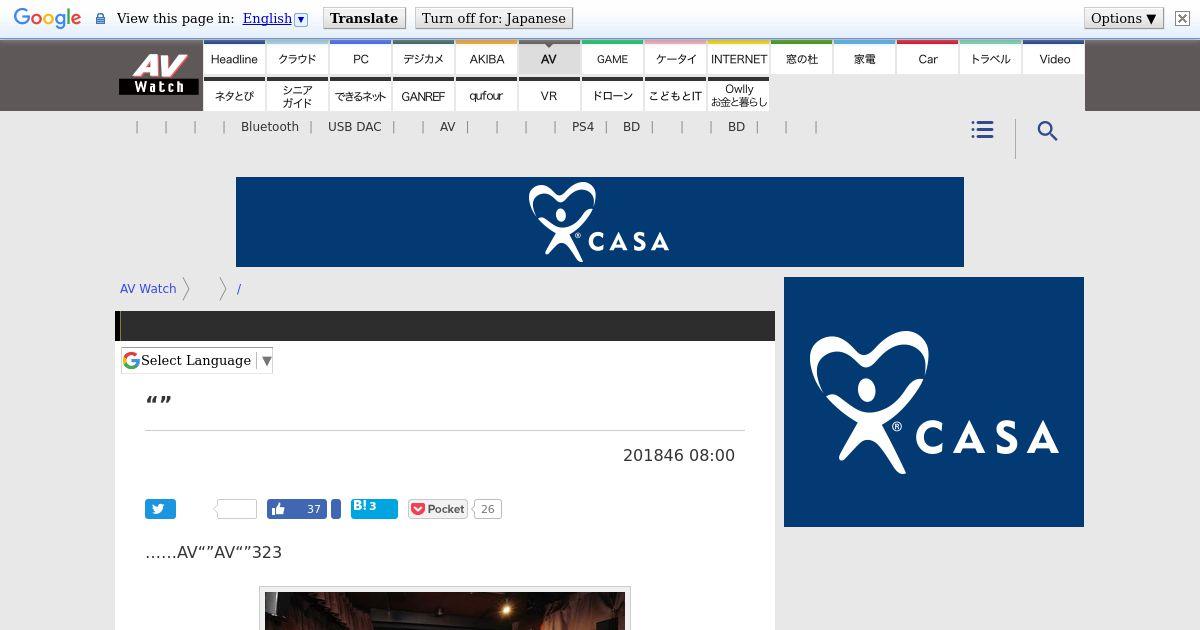Image resolution: width=1200 pixels, height=630 pixels.
Task: Open the 家電 tab
Action: pos(864,58)
